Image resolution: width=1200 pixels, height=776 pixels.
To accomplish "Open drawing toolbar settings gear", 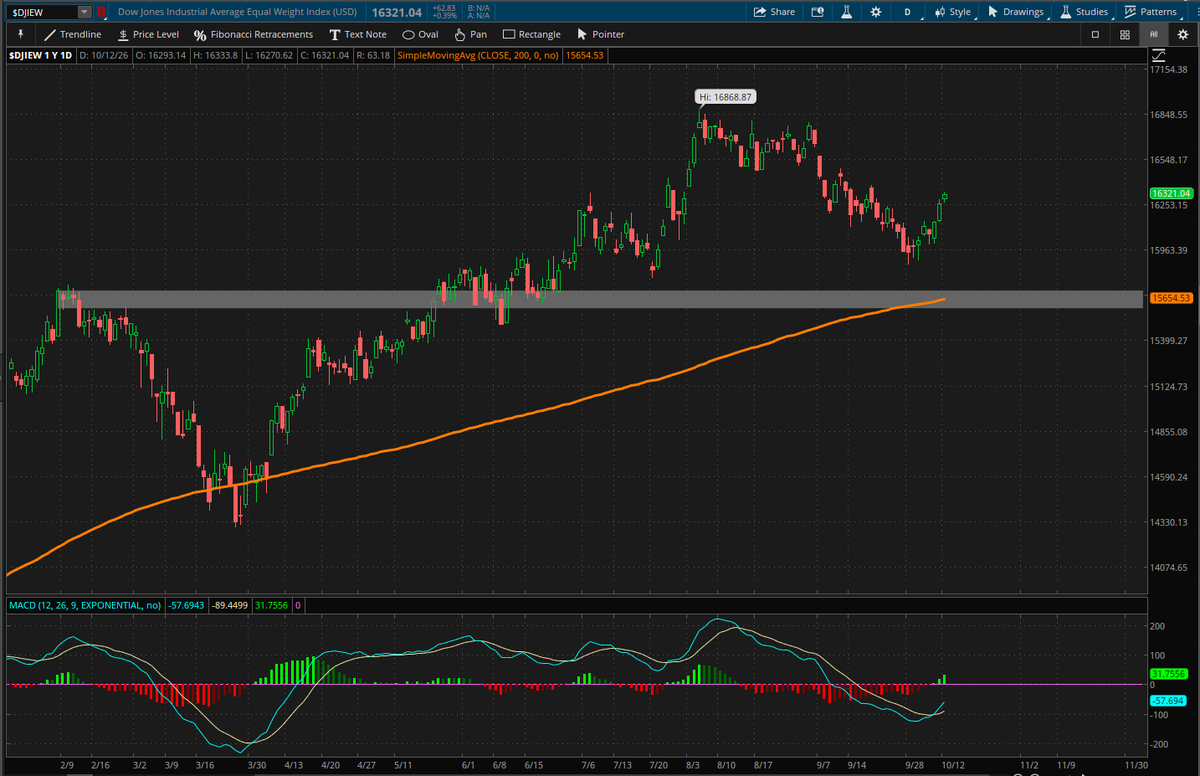I will tap(1182, 34).
